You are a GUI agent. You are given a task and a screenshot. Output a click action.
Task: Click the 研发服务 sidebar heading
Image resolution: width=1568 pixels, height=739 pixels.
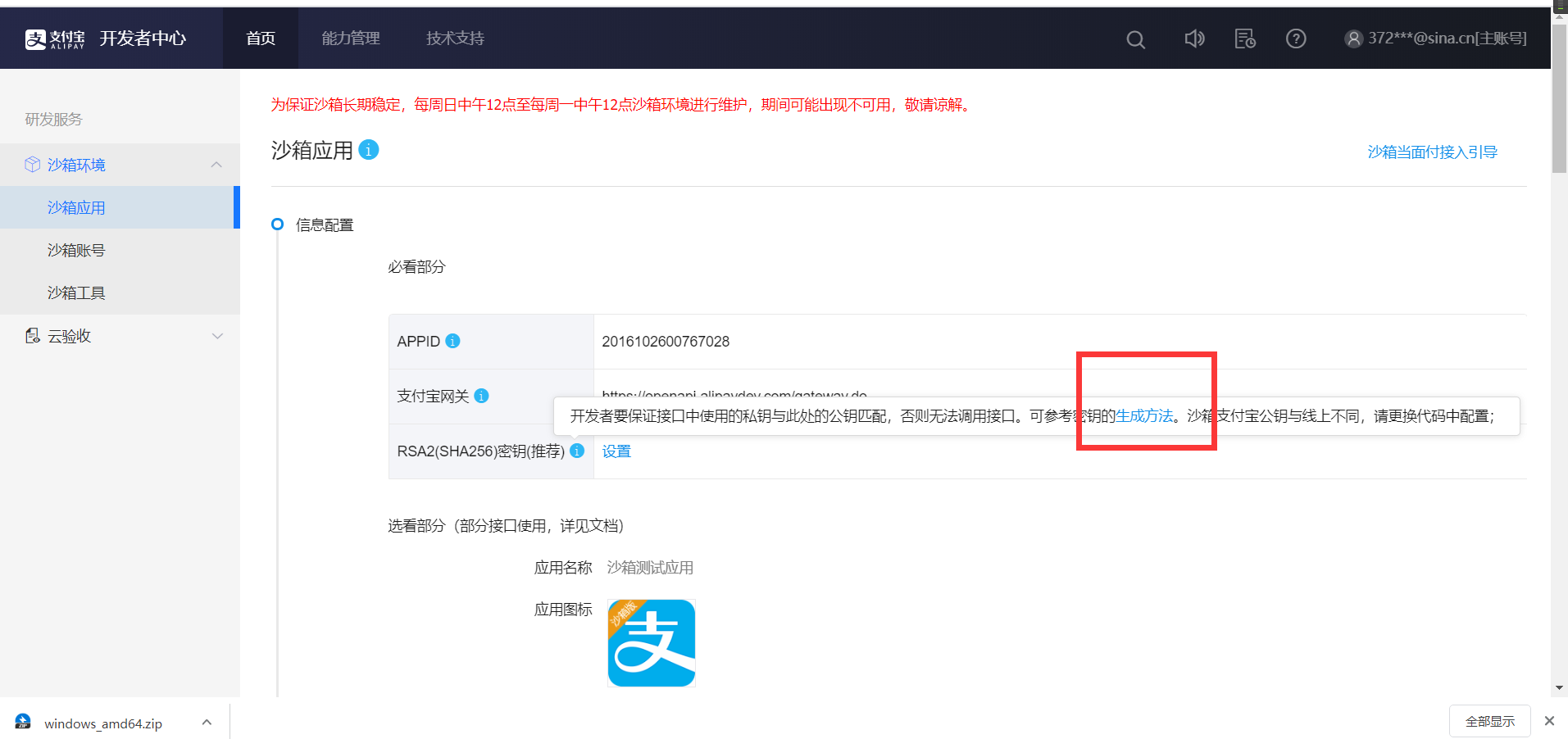[x=53, y=120]
